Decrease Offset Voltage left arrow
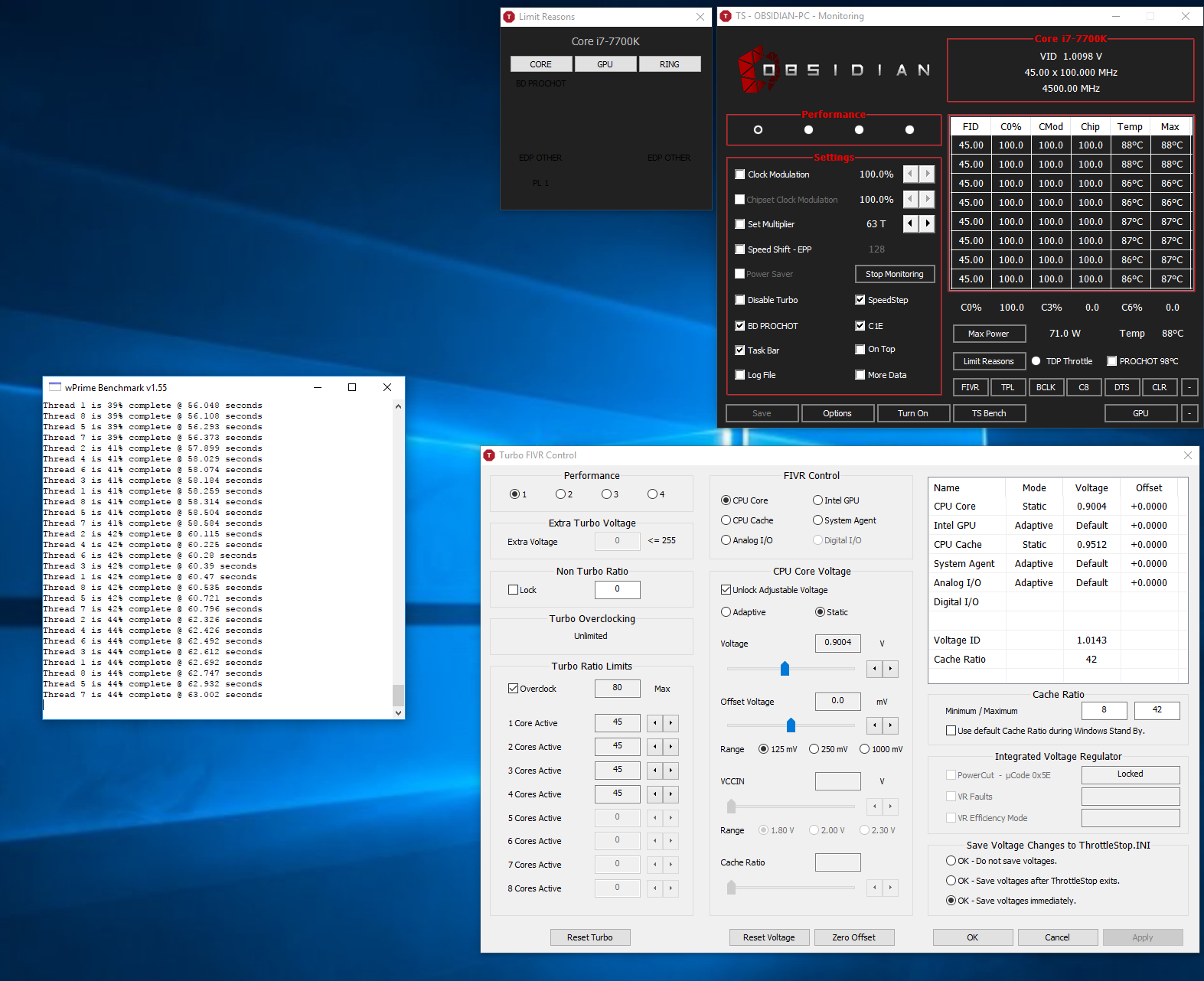The width and height of the screenshot is (1204, 981). tap(874, 725)
